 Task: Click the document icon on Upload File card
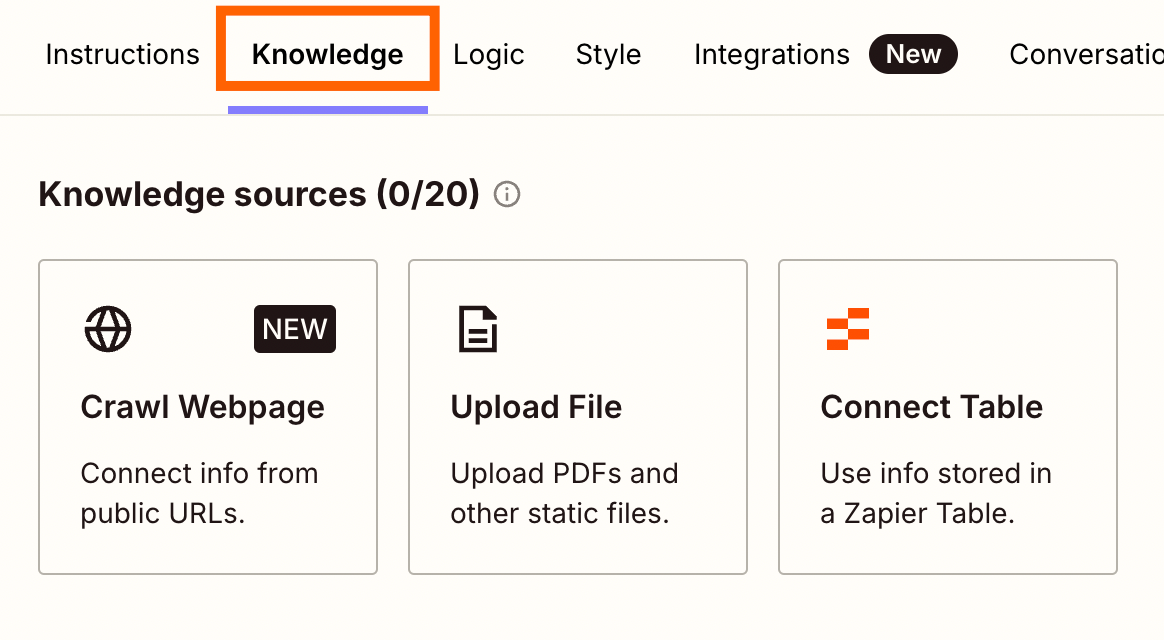pyautogui.click(x=477, y=328)
